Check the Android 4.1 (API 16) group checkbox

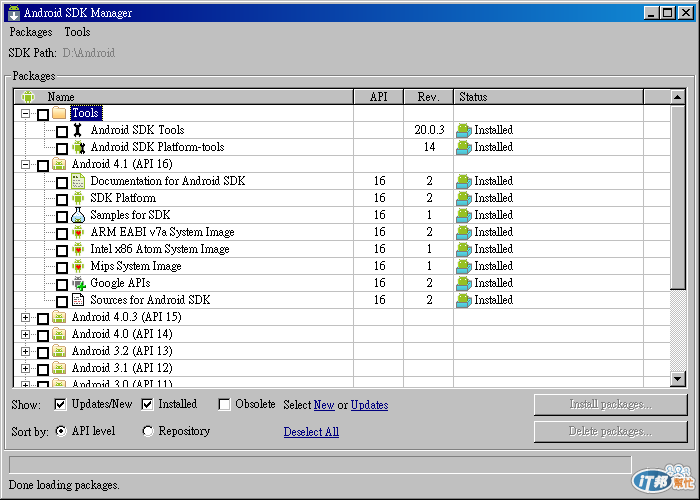[43, 166]
